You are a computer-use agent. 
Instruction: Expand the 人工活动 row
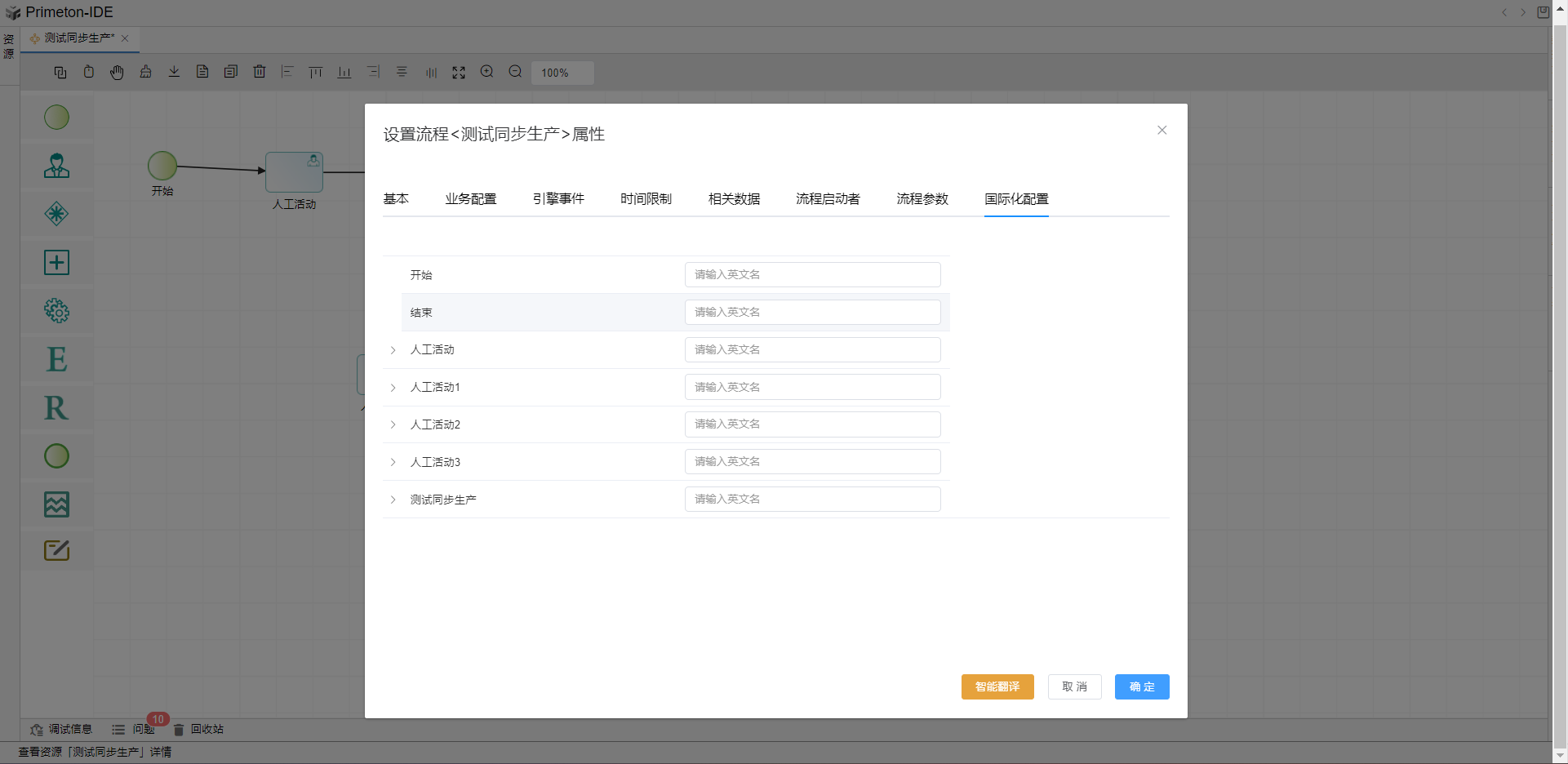[x=393, y=350]
